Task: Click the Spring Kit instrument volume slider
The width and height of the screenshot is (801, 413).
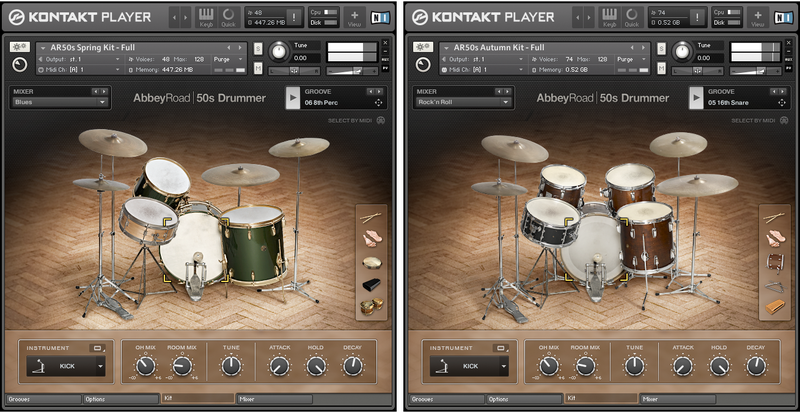Action: coord(352,71)
